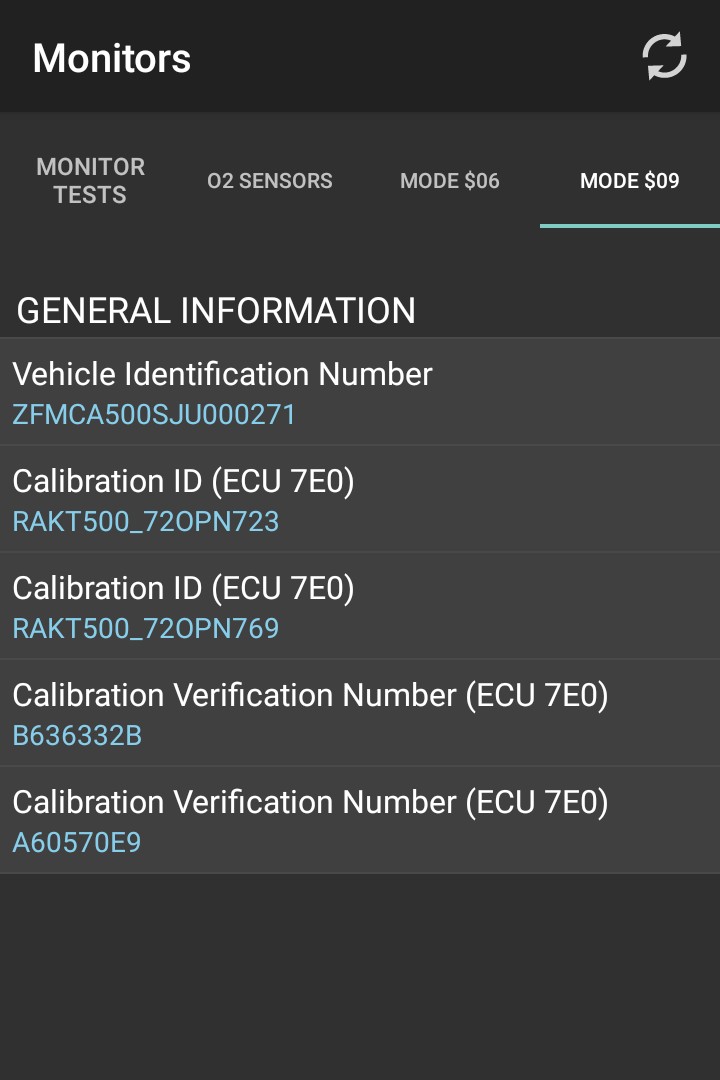This screenshot has height=1080, width=720.
Task: Tap the General Information section header
Action: pyautogui.click(x=216, y=311)
